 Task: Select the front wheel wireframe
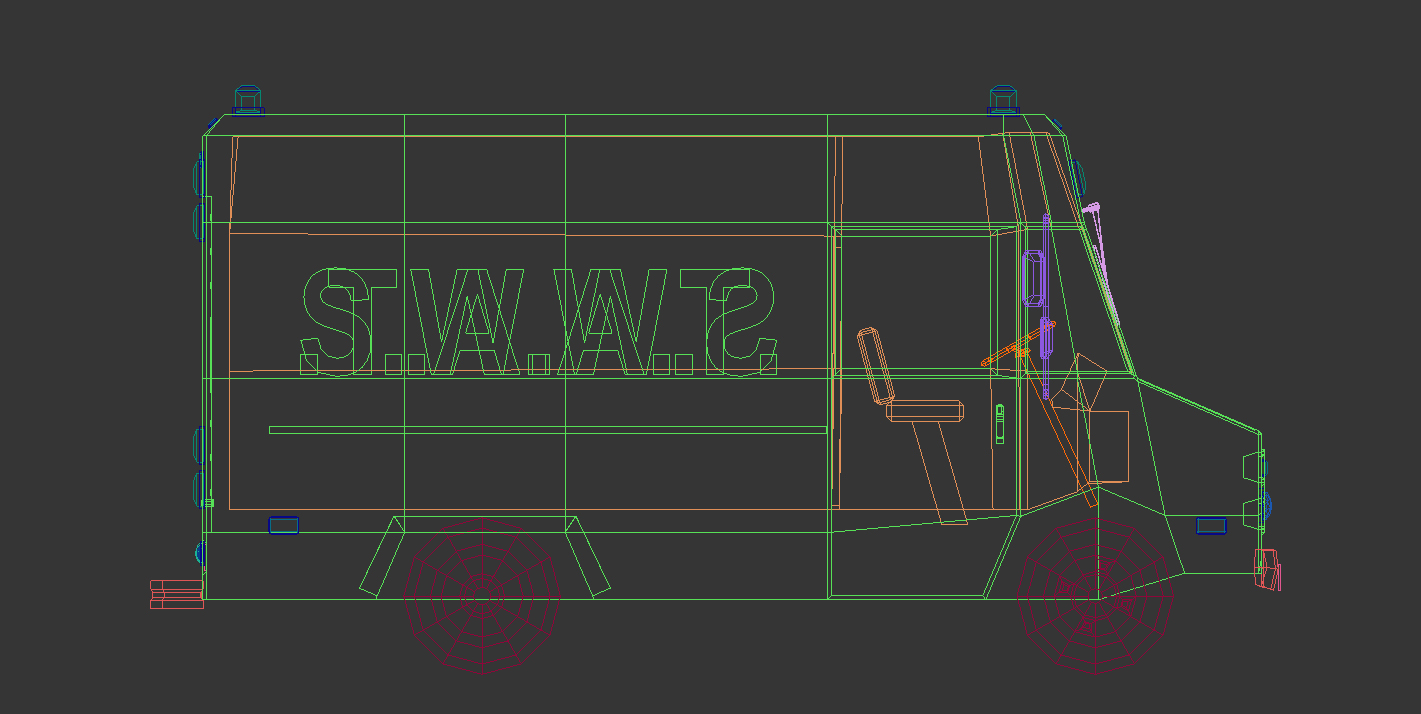(x=1095, y=597)
